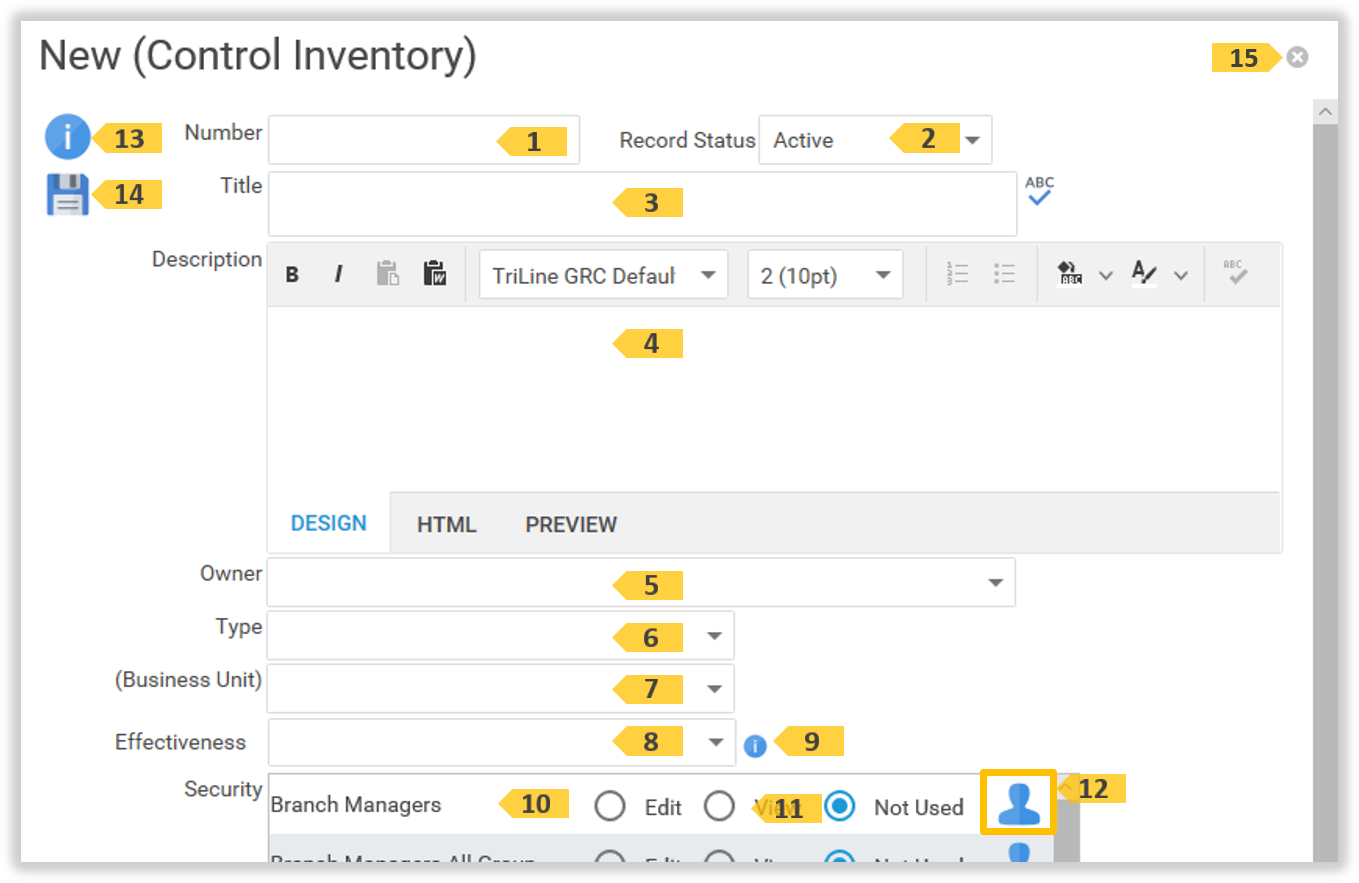Click the info icon beside Effectiveness
Viewport: 1359px width, 883px height.
[756, 746]
